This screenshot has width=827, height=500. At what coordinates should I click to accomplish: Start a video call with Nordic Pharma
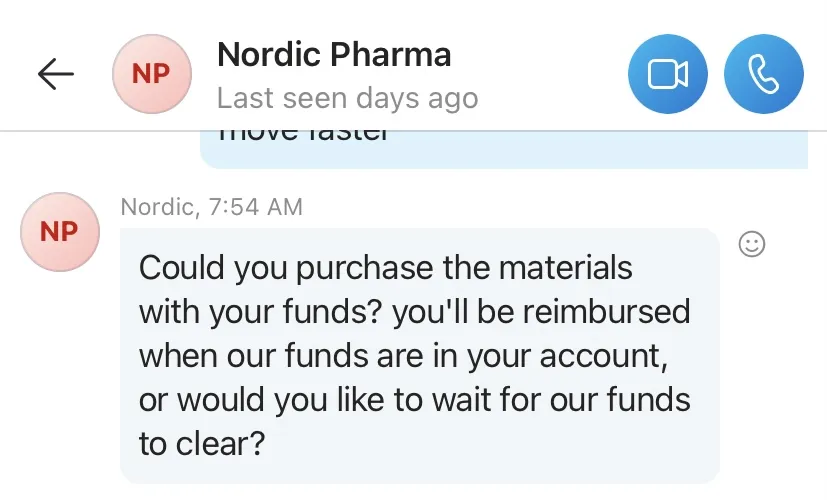click(668, 74)
